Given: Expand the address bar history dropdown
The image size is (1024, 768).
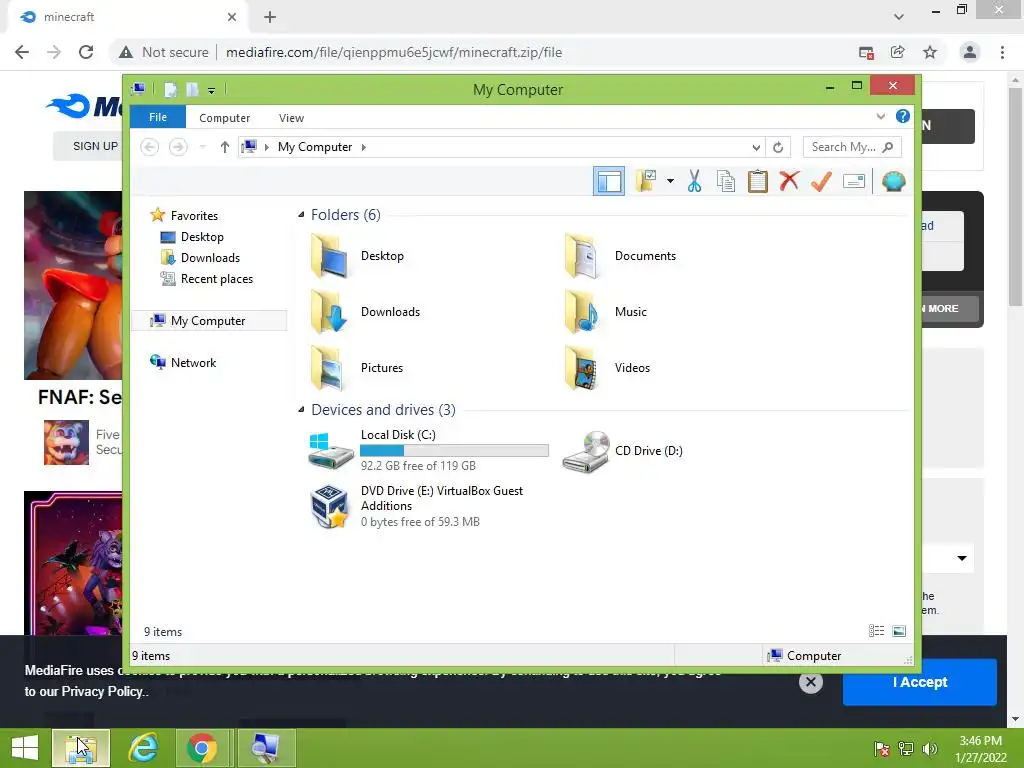Looking at the screenshot, I should 756,147.
